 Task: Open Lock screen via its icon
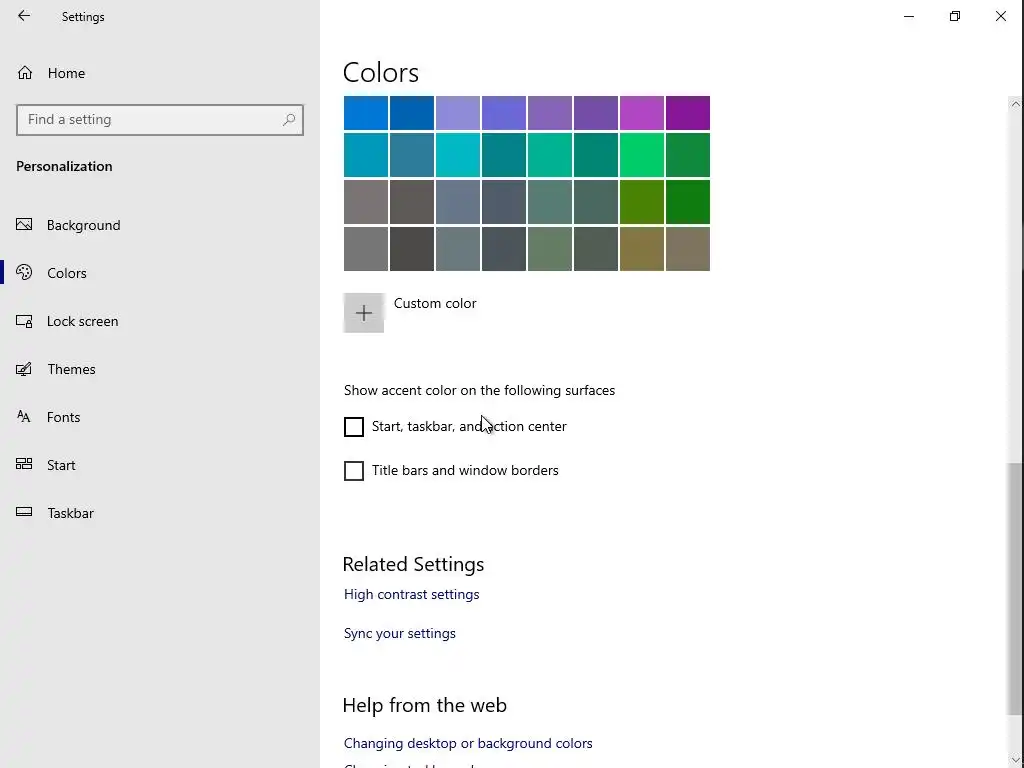[25, 321]
